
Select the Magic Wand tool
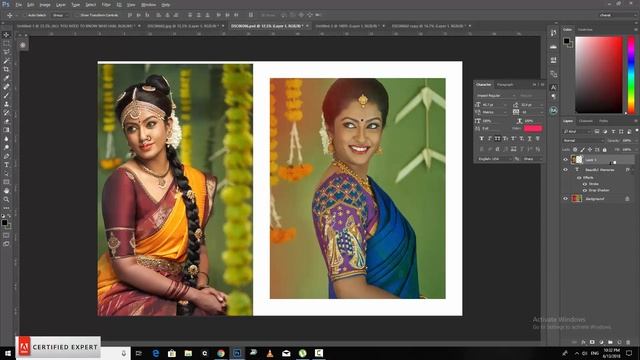pos(6,61)
